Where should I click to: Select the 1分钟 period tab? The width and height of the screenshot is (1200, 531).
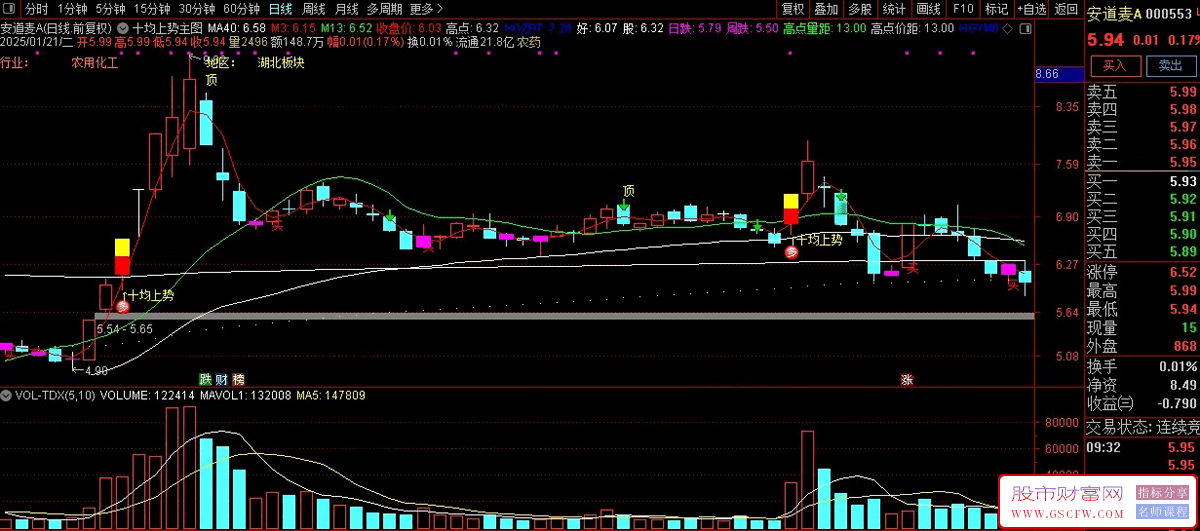[x=73, y=9]
